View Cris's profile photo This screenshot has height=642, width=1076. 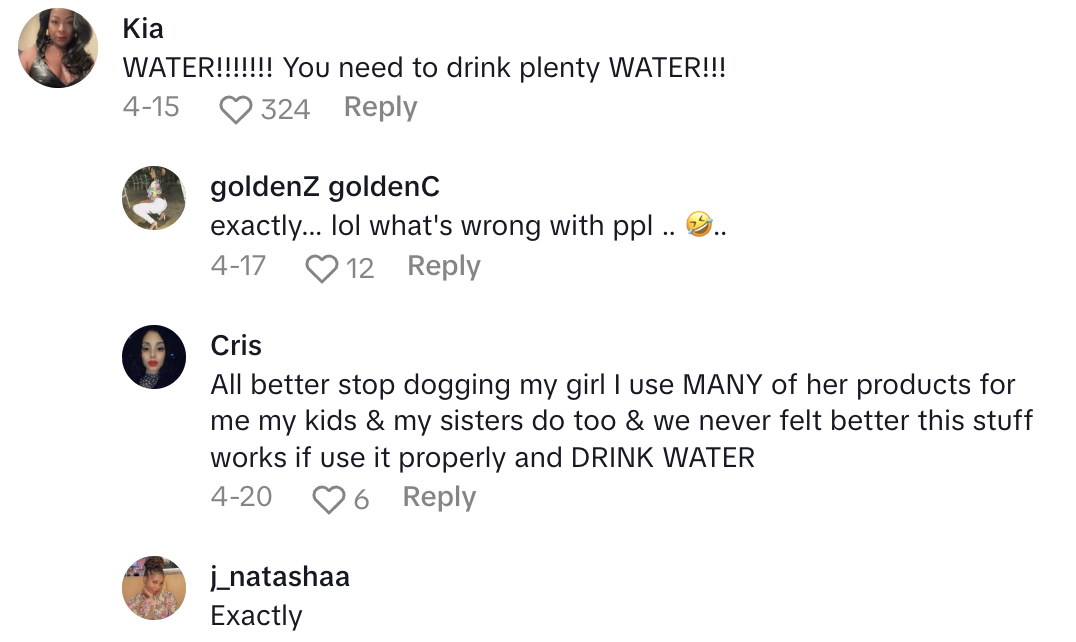(154, 357)
